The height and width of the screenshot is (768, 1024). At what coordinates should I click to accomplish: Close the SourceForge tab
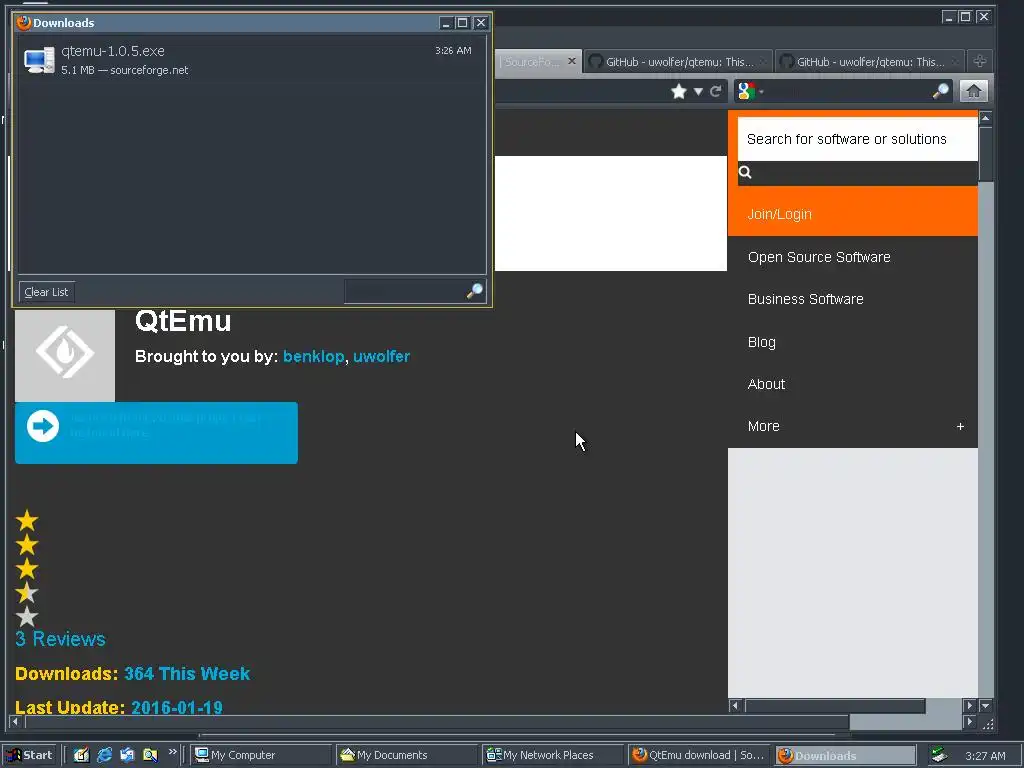click(572, 61)
